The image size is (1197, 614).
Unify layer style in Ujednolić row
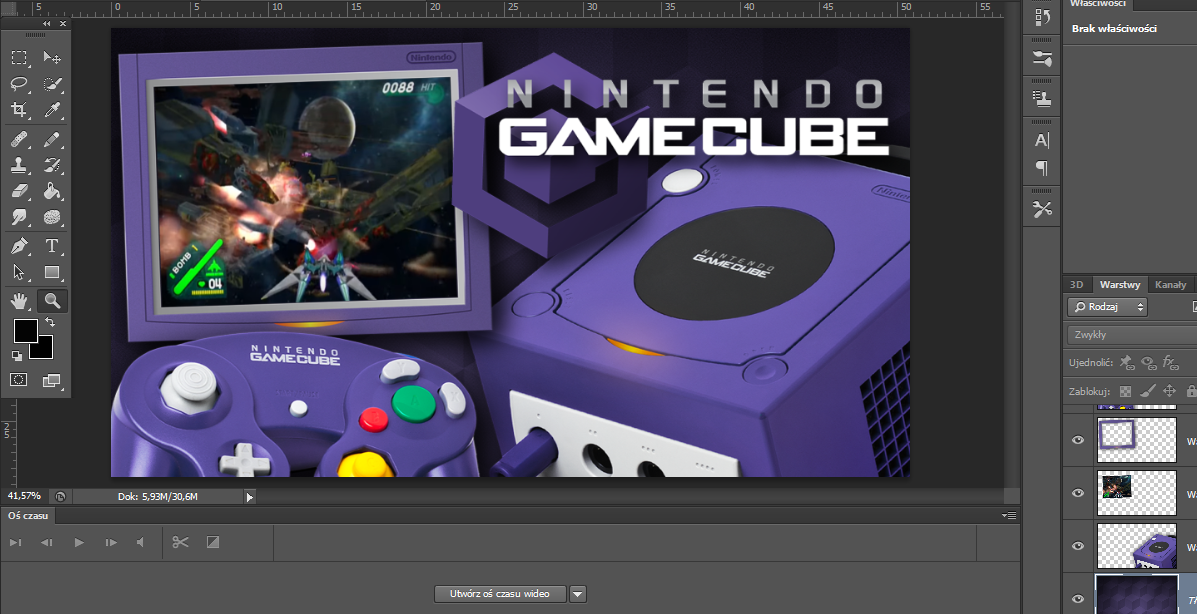[1170, 363]
